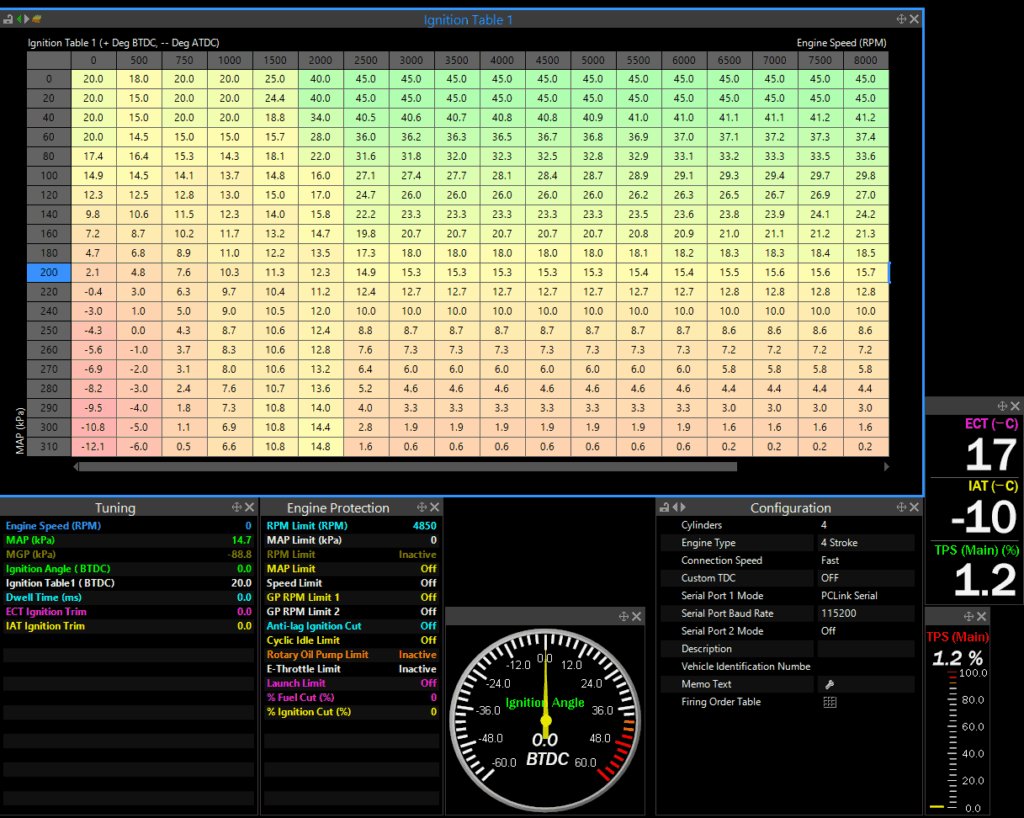Select the 4000 RPM column header
Viewport: 1024px width, 818px height.
[502, 60]
